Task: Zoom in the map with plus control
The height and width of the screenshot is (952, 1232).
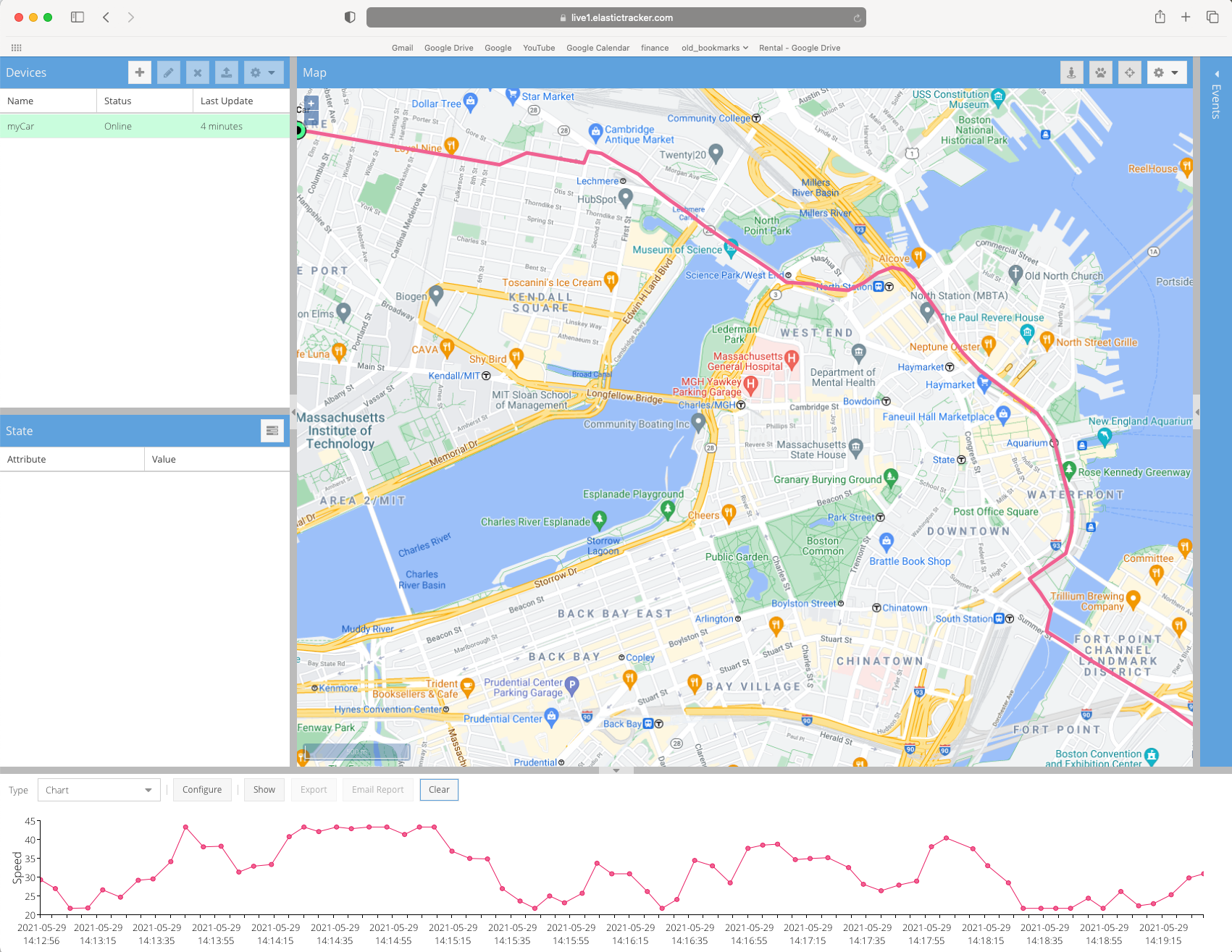Action: [x=311, y=104]
